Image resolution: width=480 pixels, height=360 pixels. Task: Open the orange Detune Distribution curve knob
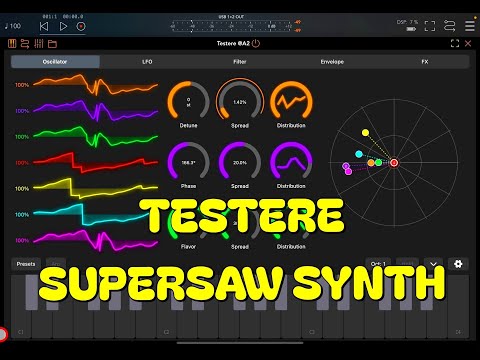[291, 101]
